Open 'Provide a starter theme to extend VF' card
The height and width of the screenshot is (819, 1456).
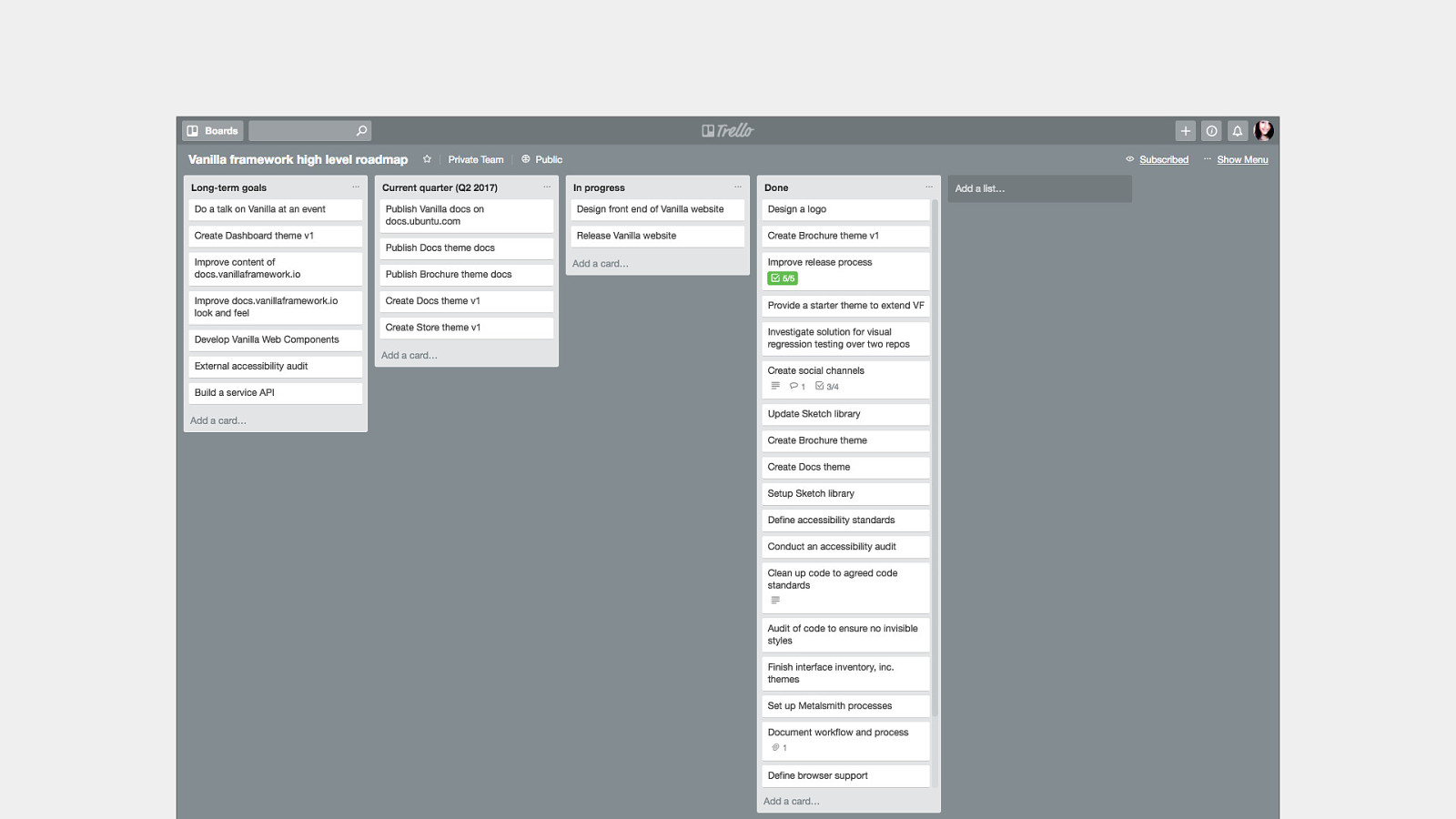coord(845,306)
